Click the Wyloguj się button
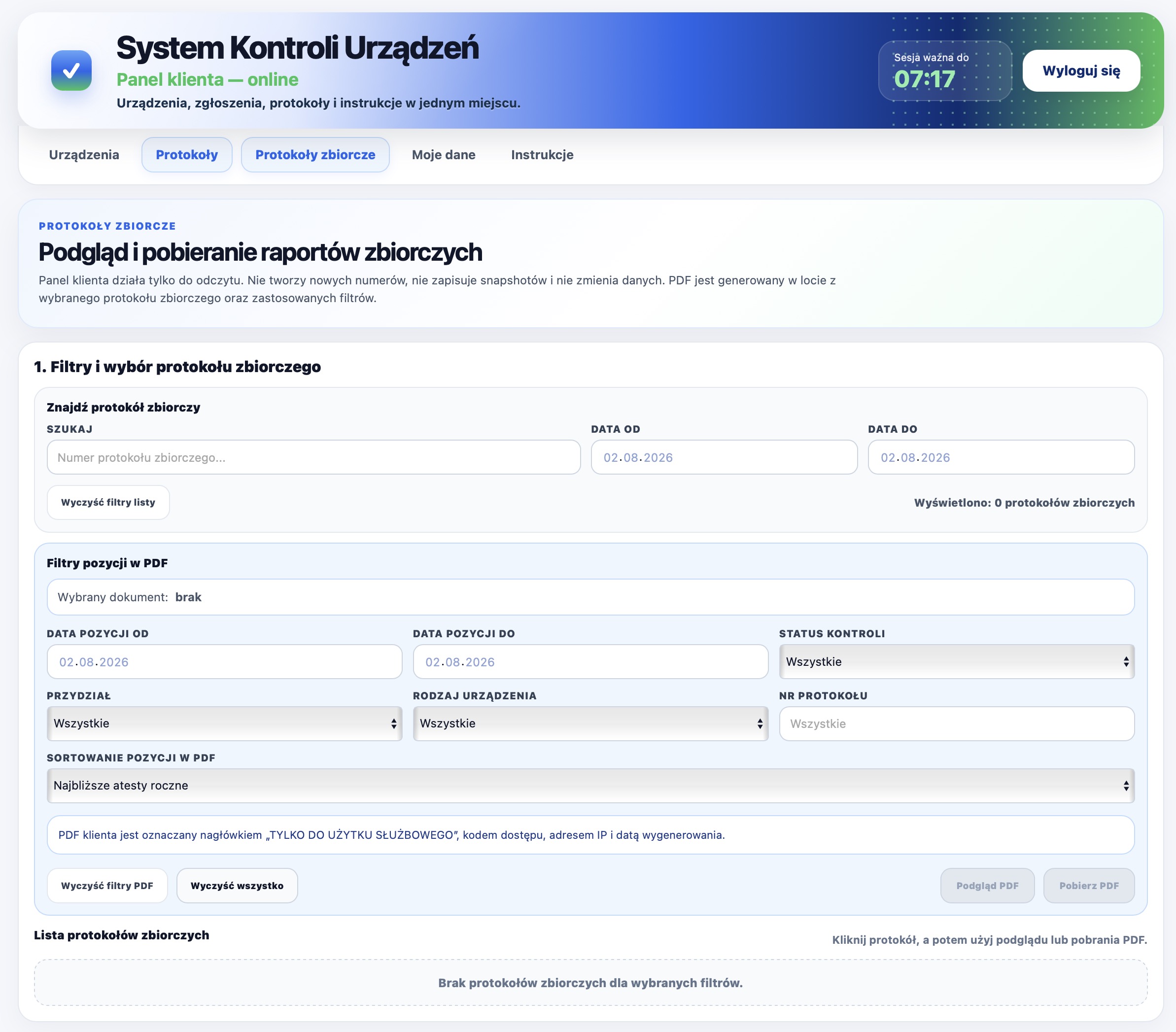The width and height of the screenshot is (1176, 1032). 1081,71
